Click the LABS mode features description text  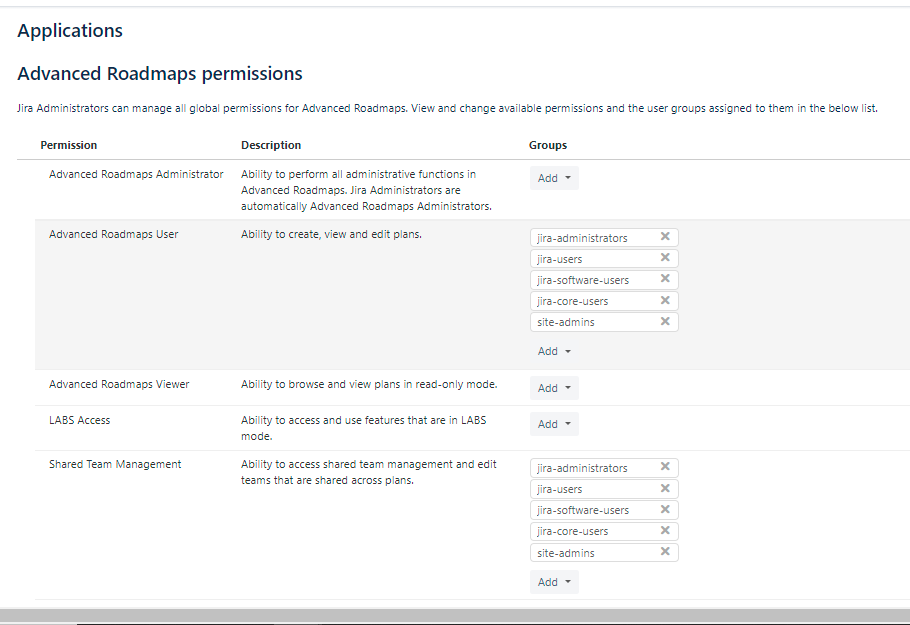click(363, 428)
